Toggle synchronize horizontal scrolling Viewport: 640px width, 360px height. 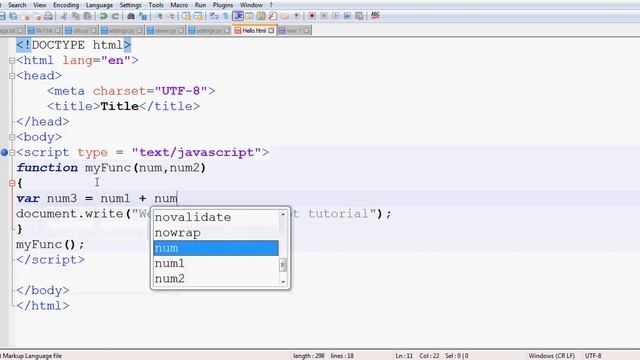[x=198, y=16]
